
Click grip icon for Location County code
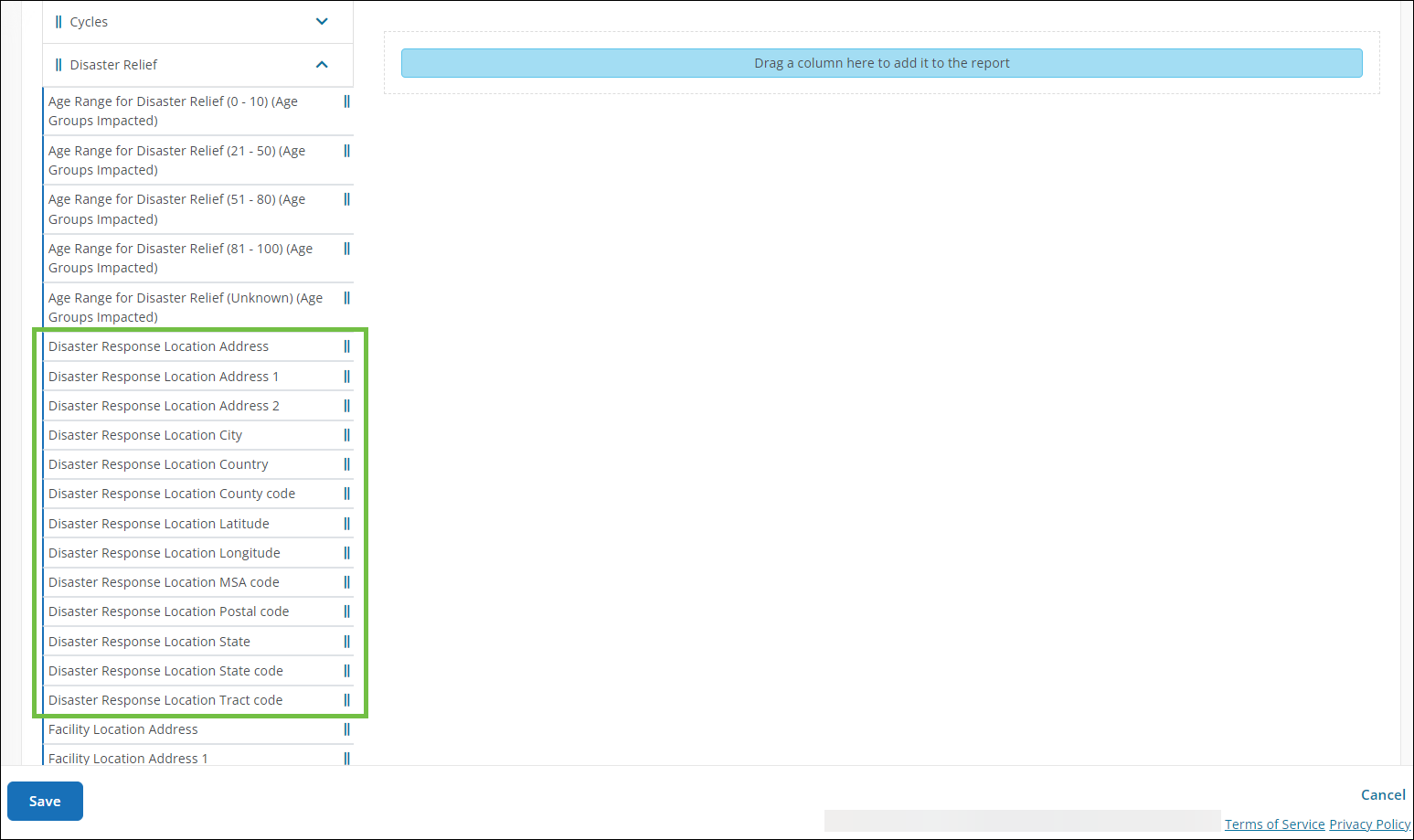tap(346, 494)
